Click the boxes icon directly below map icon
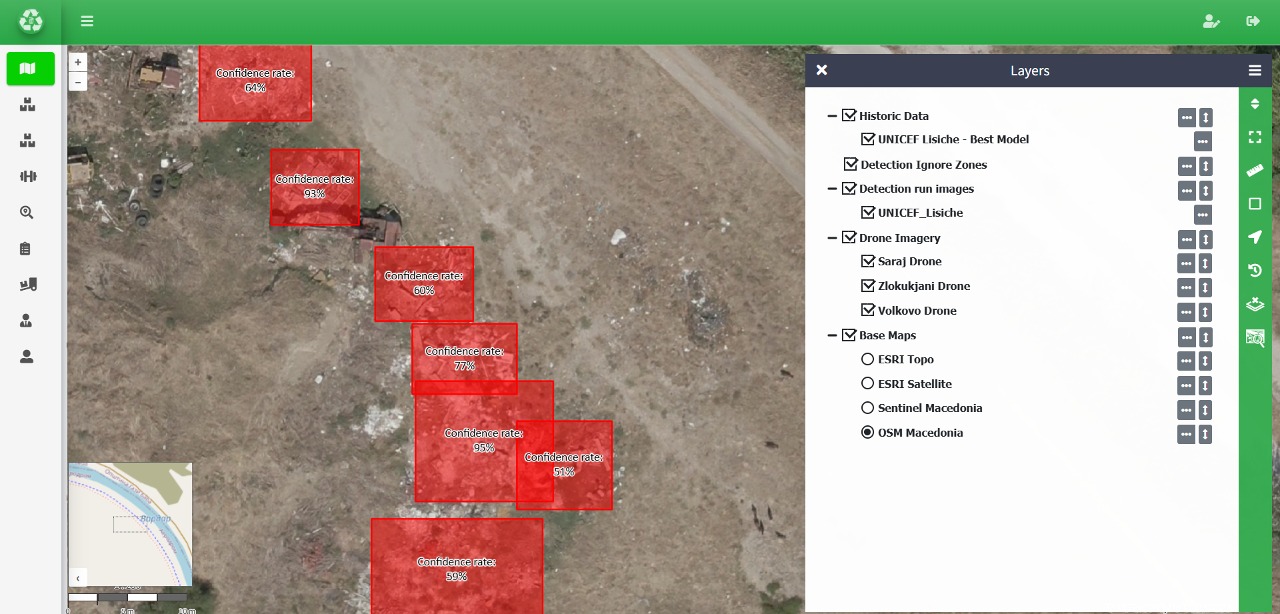 27,104
